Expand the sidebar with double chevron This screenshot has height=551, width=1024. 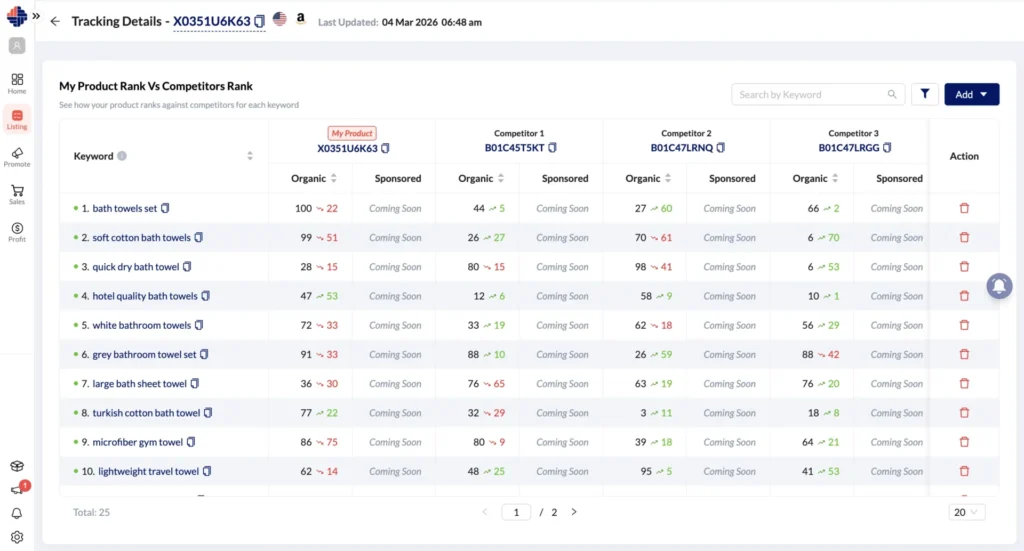[36, 16]
